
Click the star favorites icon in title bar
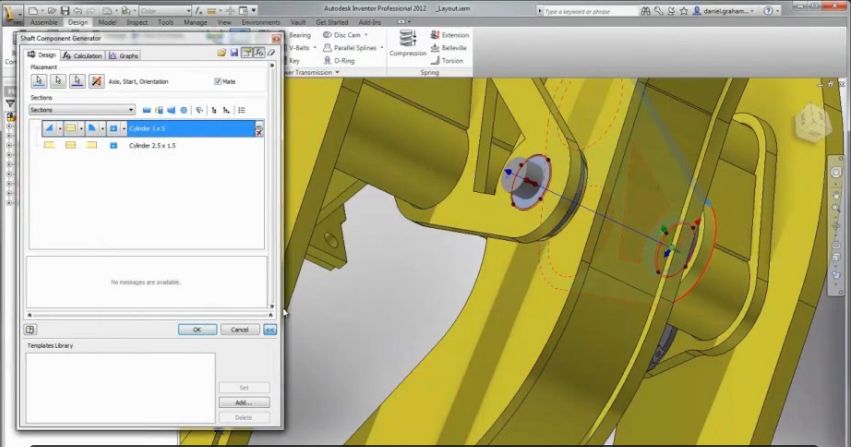tap(684, 11)
